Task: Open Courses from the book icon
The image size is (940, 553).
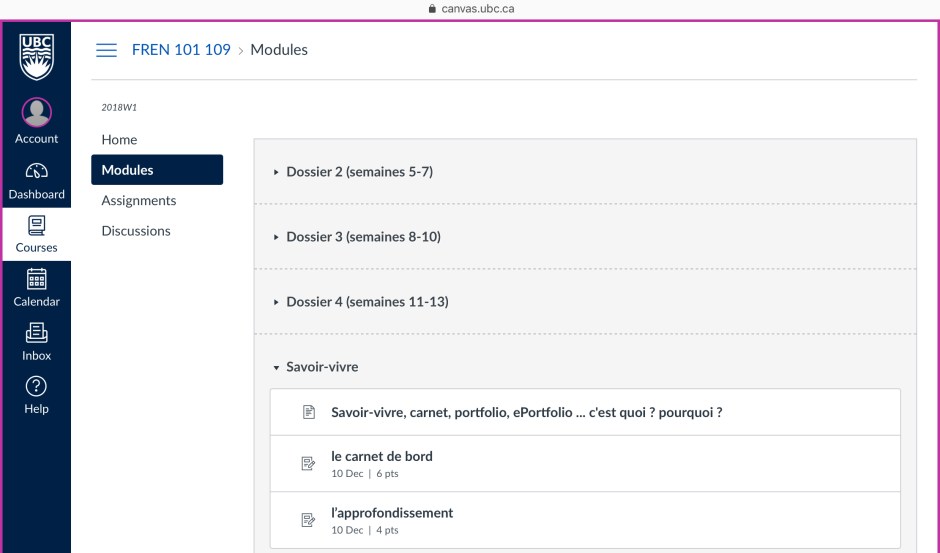Action: [36, 224]
